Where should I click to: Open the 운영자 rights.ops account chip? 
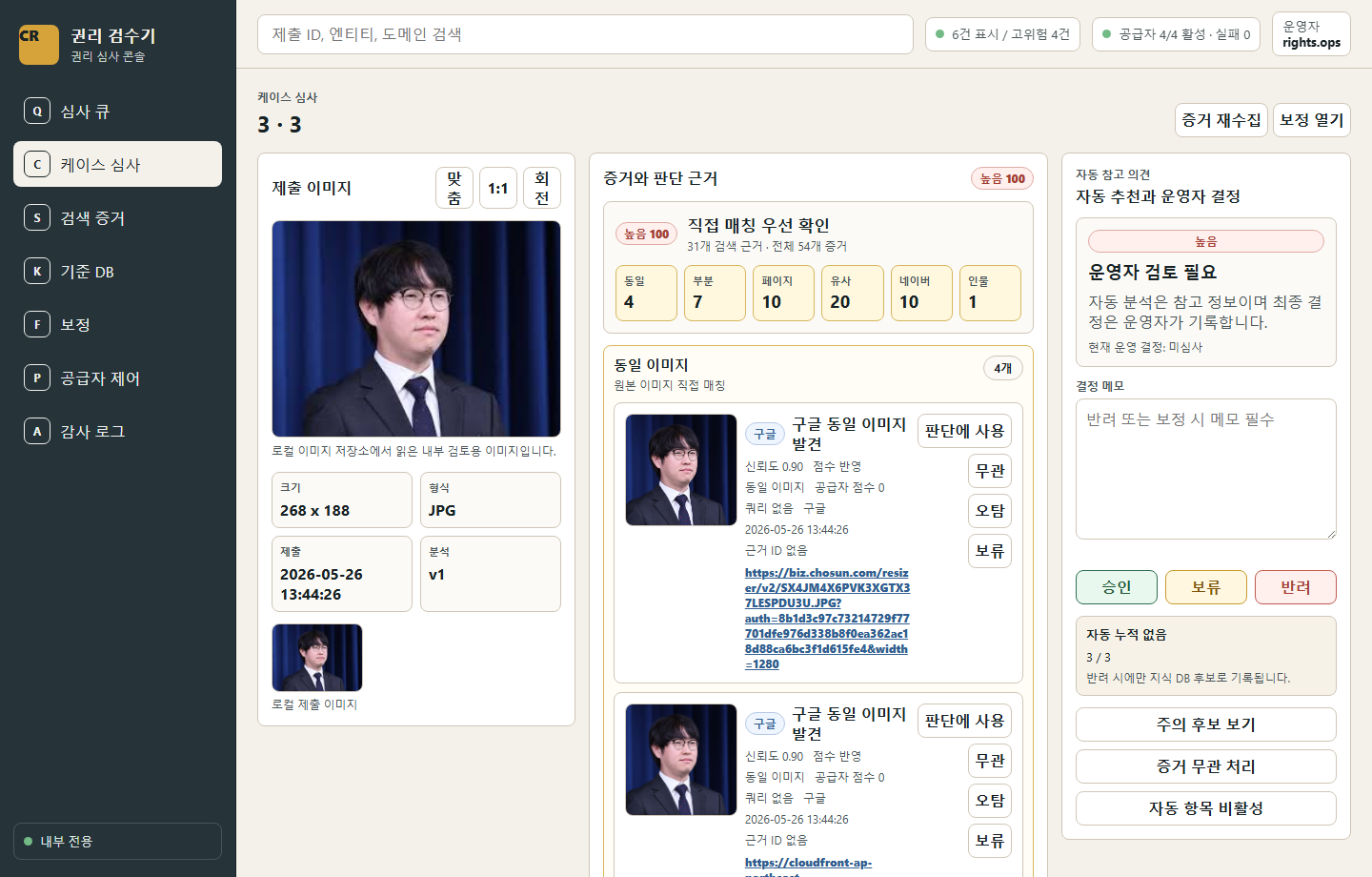(1311, 34)
